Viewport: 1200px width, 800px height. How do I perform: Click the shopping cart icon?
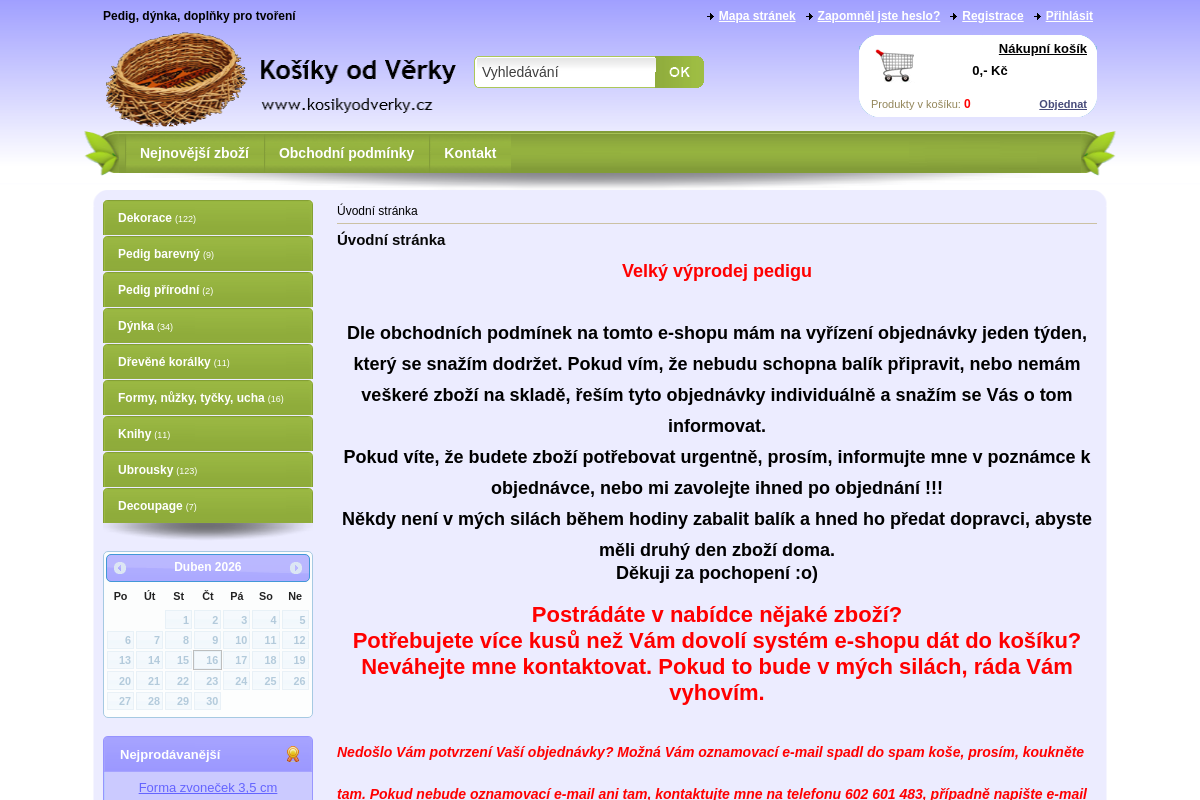pos(893,65)
